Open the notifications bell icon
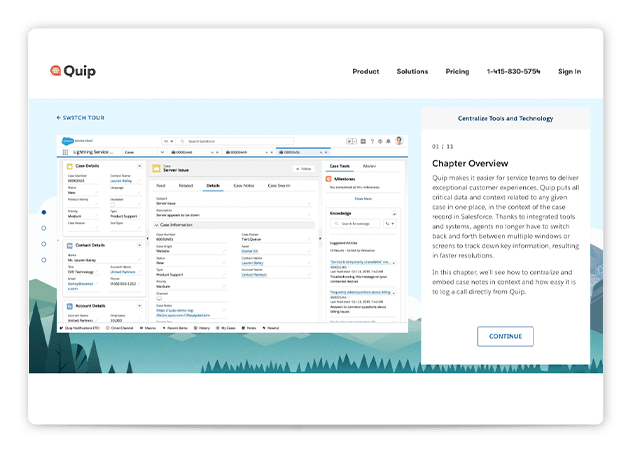 click(x=388, y=141)
